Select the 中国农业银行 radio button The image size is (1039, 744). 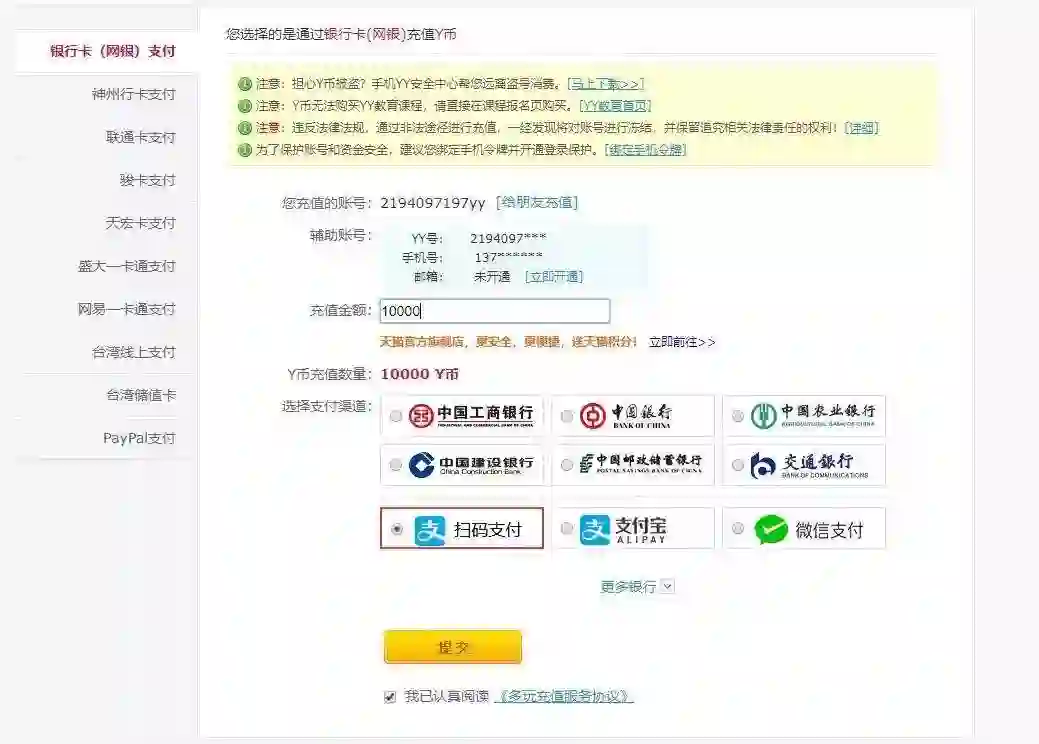tap(738, 416)
